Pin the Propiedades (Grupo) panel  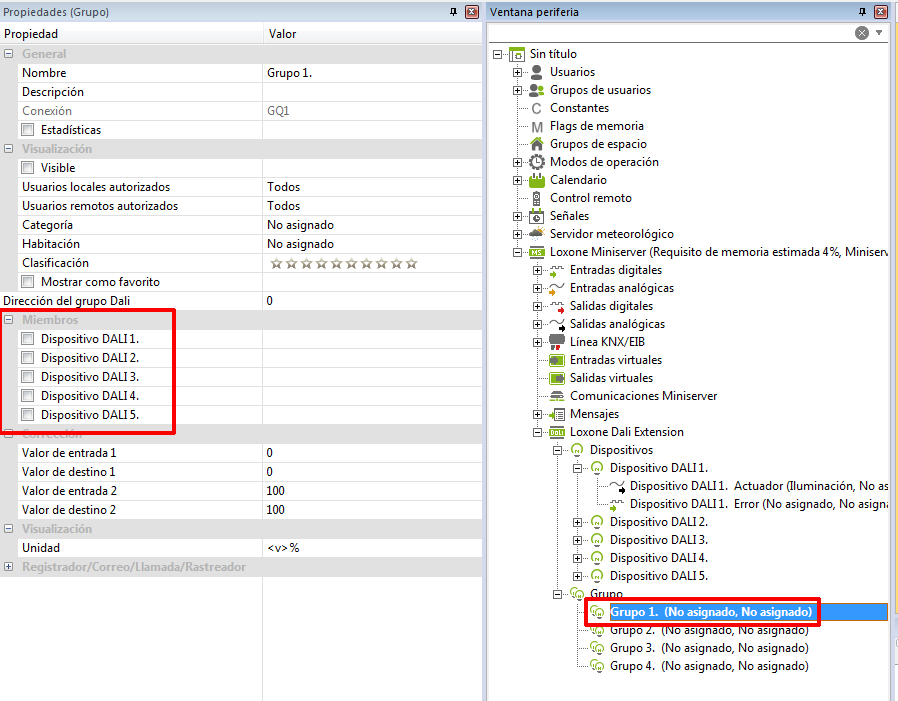click(453, 12)
